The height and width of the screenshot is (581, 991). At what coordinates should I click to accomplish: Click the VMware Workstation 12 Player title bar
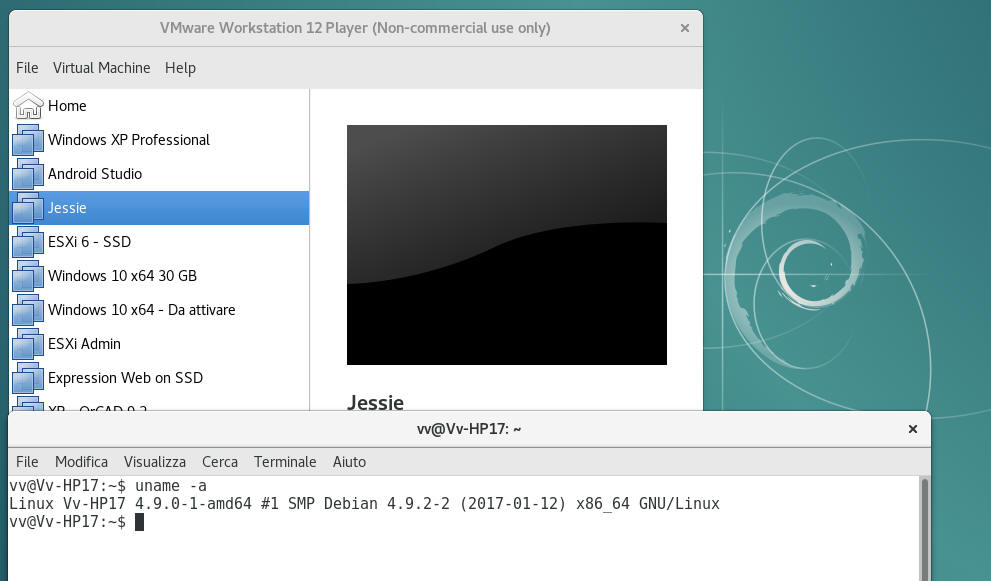[355, 28]
